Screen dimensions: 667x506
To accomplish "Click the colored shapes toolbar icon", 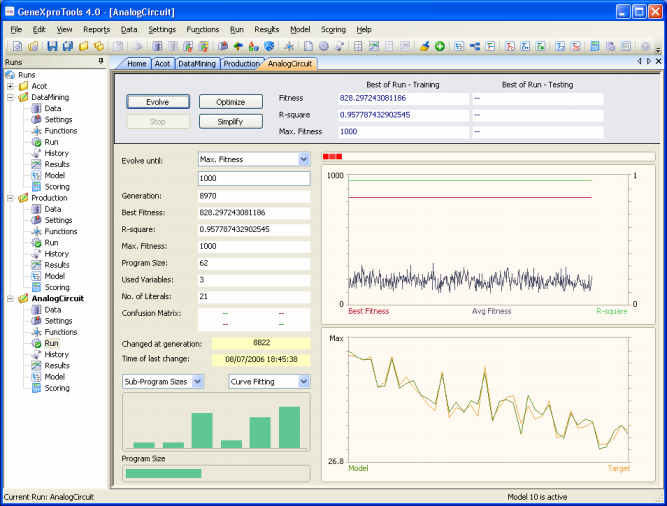I will [x=254, y=46].
